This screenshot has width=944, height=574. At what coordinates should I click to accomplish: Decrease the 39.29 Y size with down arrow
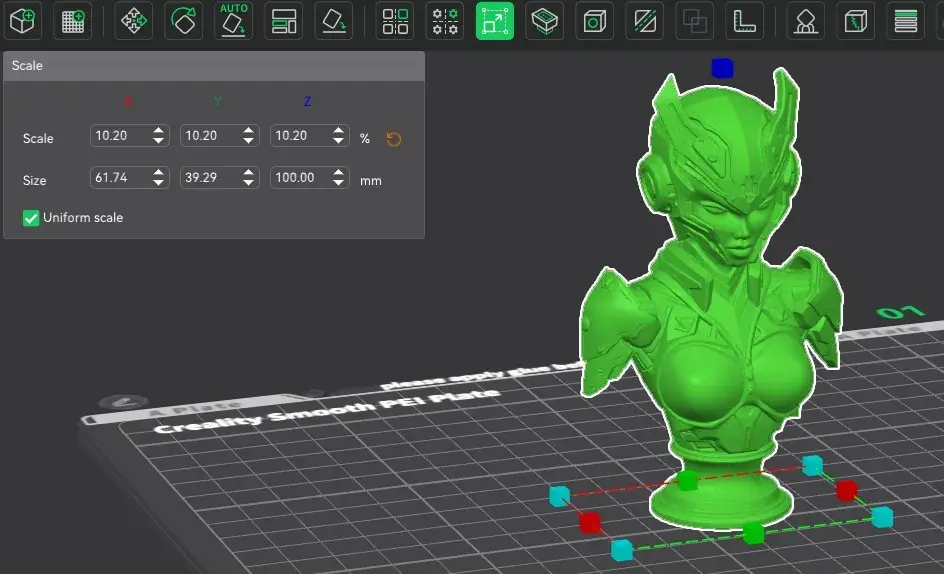point(249,183)
